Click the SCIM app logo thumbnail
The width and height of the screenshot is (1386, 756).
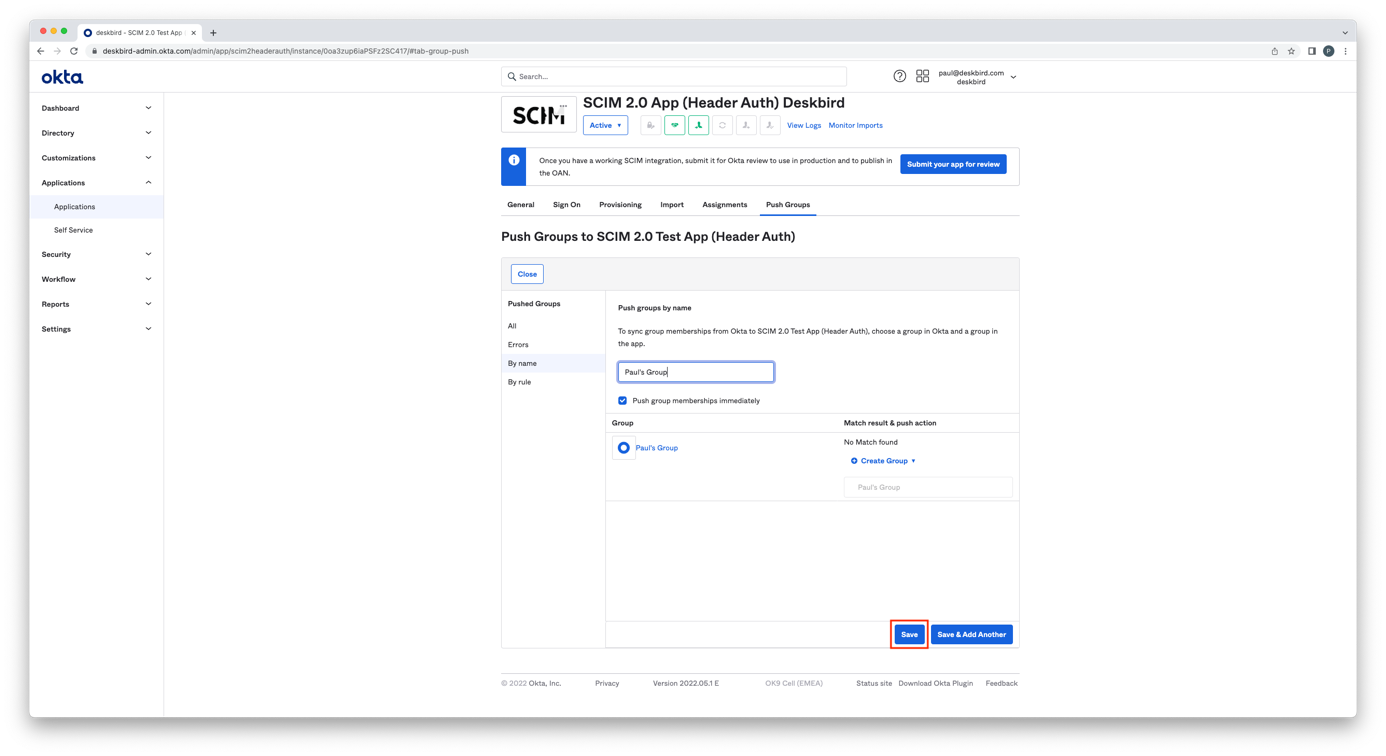[x=539, y=115]
